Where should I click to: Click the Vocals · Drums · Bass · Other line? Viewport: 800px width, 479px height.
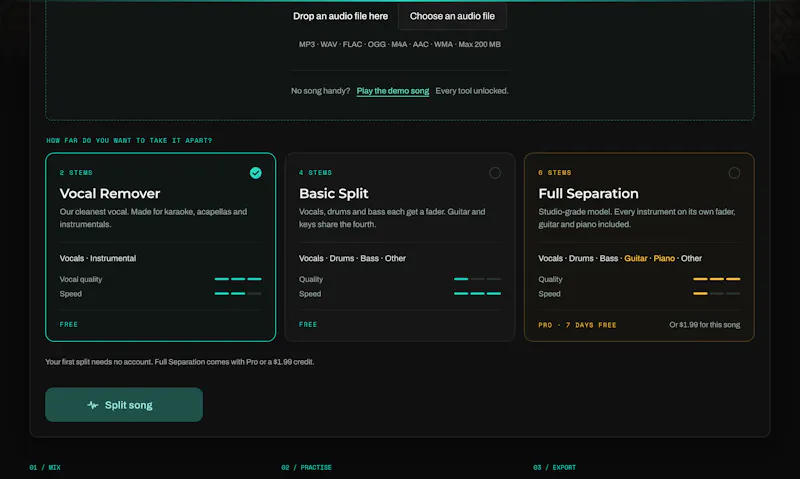tap(352, 259)
